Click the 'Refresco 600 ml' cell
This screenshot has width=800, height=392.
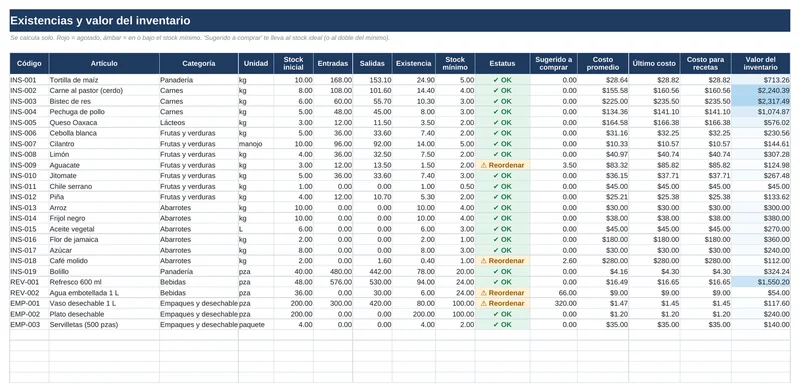pyautogui.click(x=104, y=282)
